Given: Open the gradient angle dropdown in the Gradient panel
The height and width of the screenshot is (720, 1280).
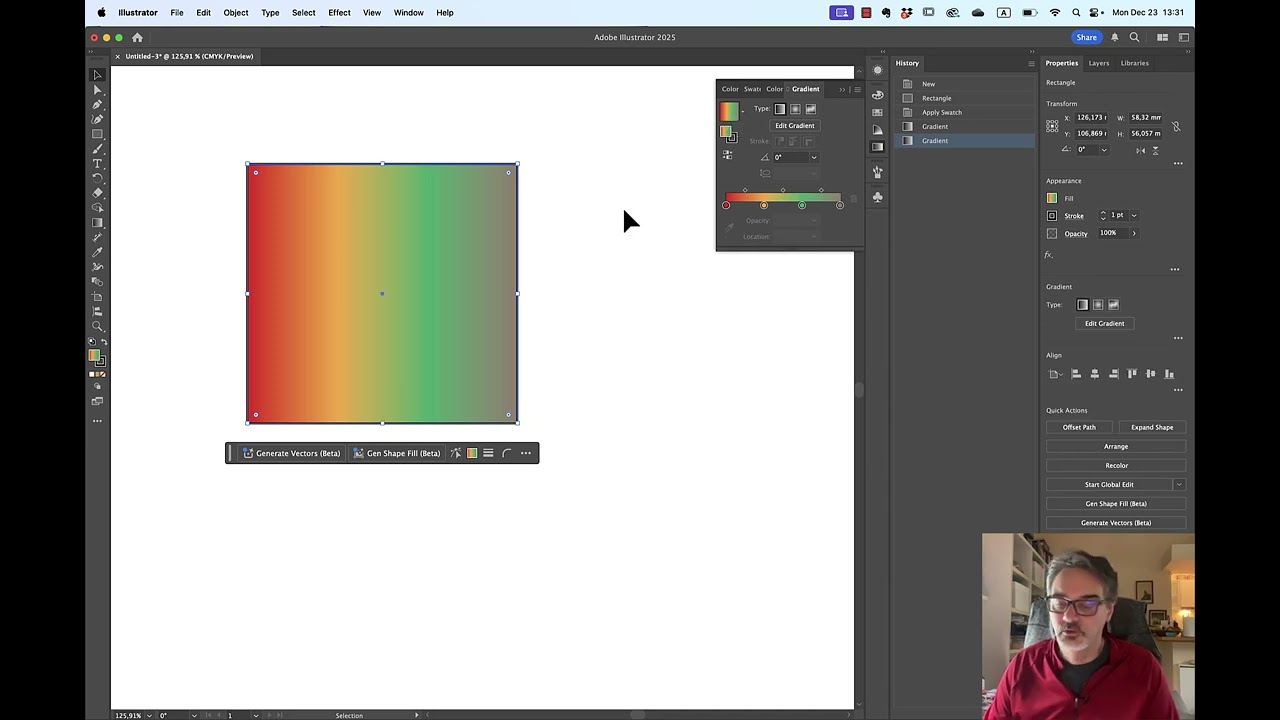Looking at the screenshot, I should 814,157.
